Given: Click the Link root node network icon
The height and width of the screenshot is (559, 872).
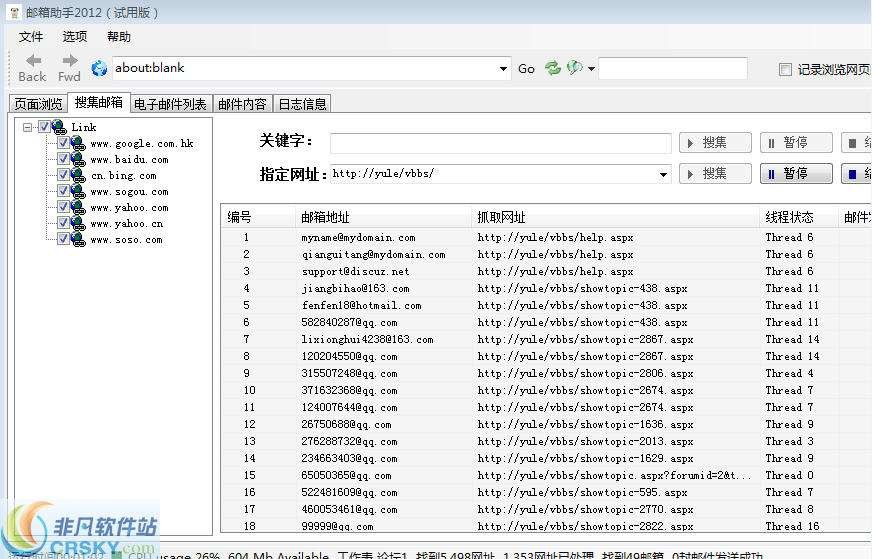Looking at the screenshot, I should coord(60,127).
